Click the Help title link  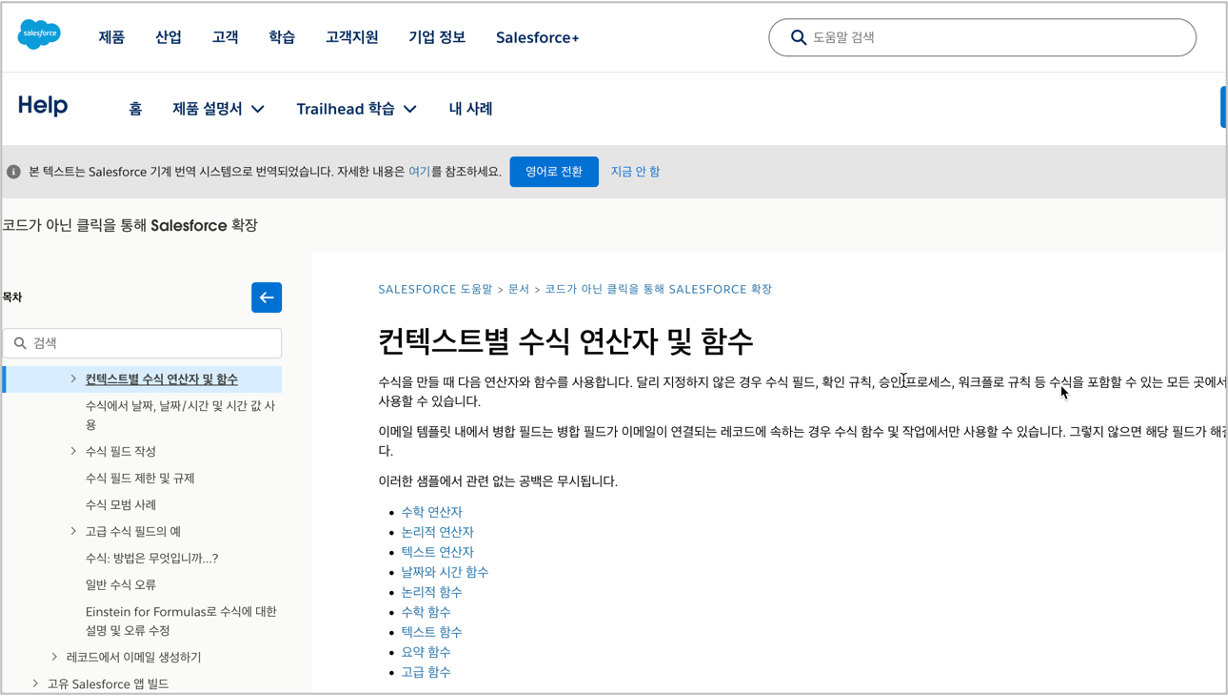43,105
